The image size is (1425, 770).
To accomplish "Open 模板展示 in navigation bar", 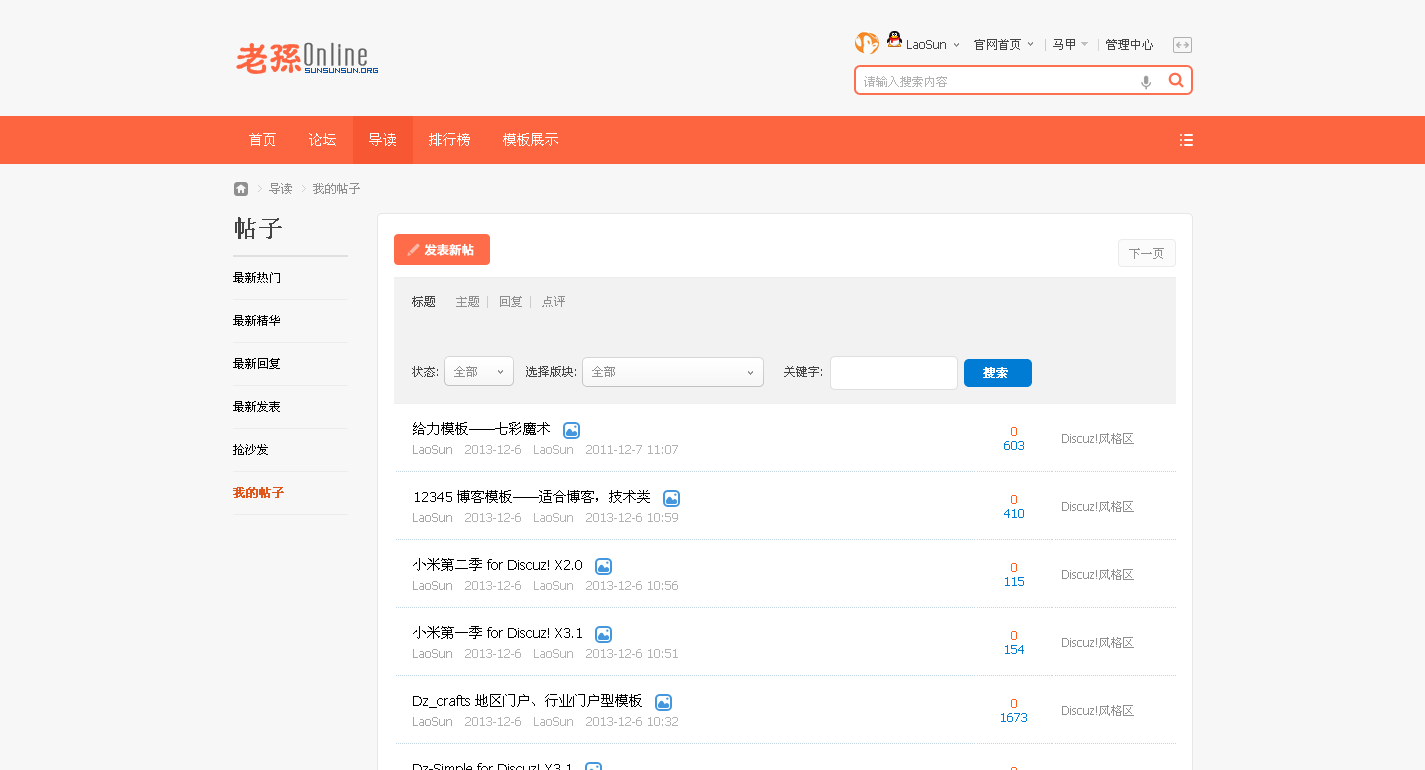I will pos(531,140).
